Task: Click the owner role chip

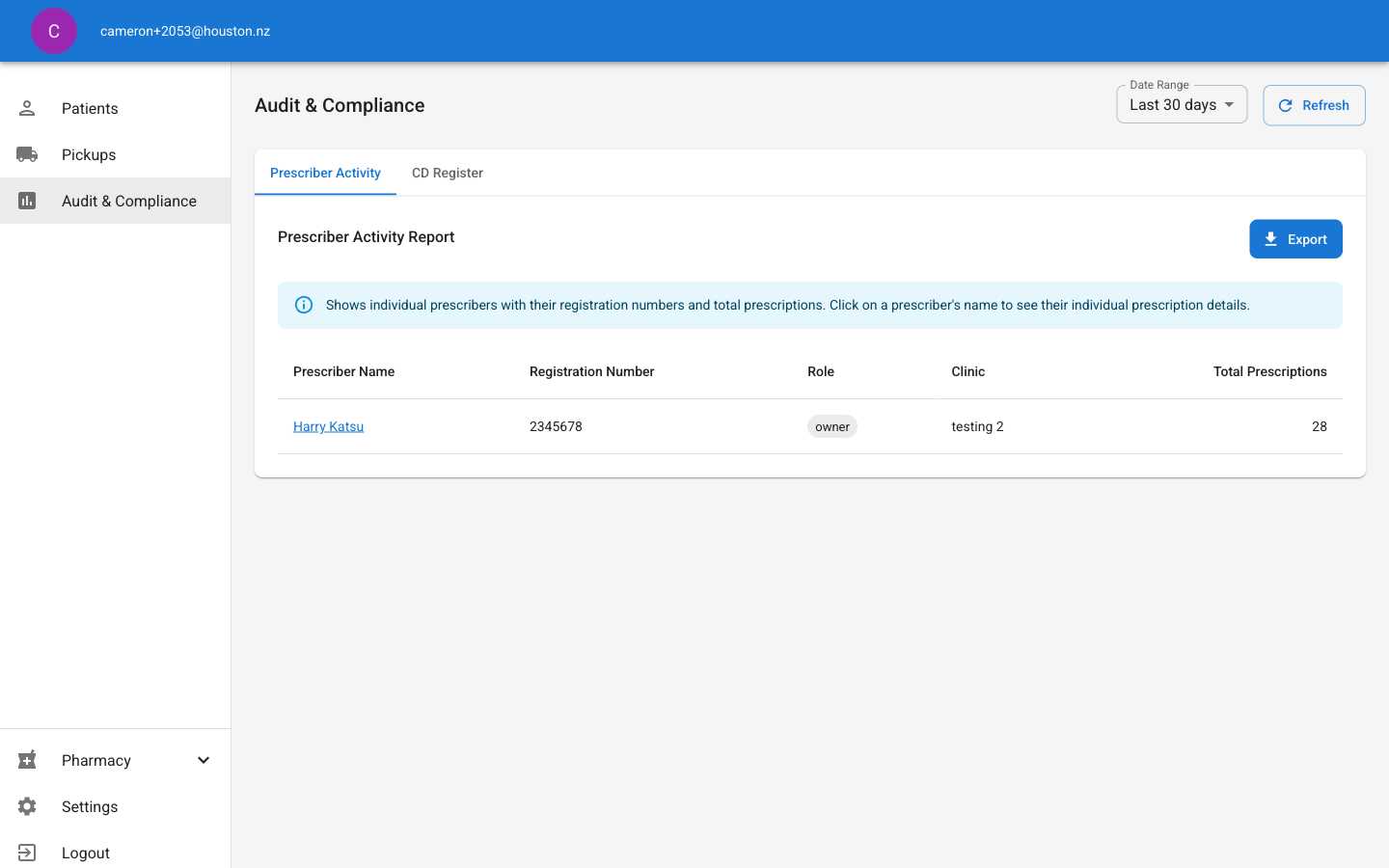Action: pos(831,426)
